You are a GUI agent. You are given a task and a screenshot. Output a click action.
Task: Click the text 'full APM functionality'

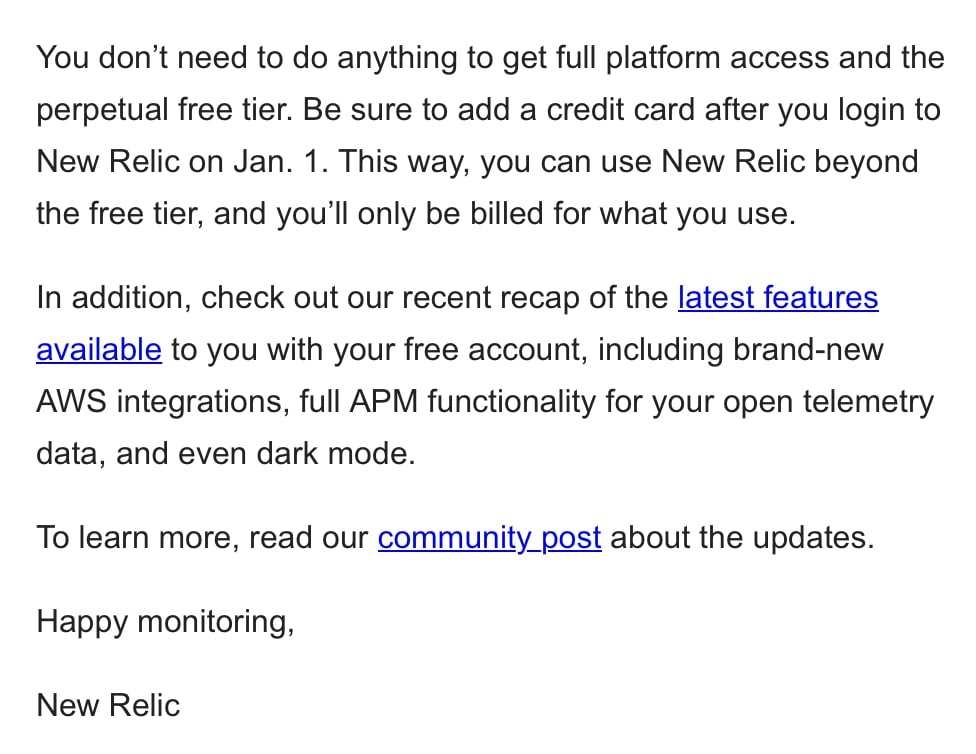(447, 402)
